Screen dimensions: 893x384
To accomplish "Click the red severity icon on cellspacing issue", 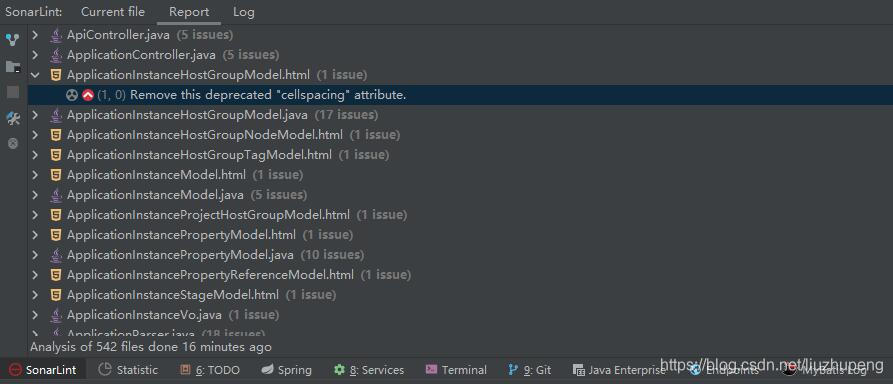I will pos(88,95).
